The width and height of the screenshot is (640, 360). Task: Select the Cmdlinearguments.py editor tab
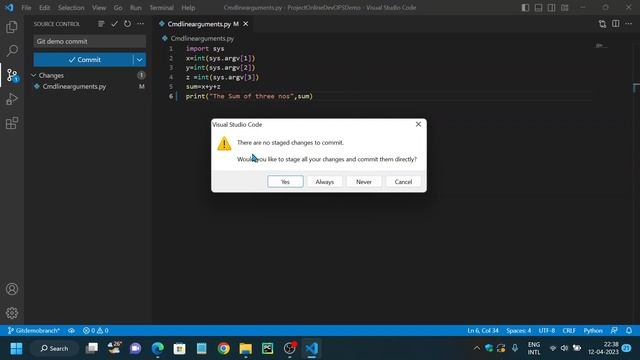pos(200,24)
